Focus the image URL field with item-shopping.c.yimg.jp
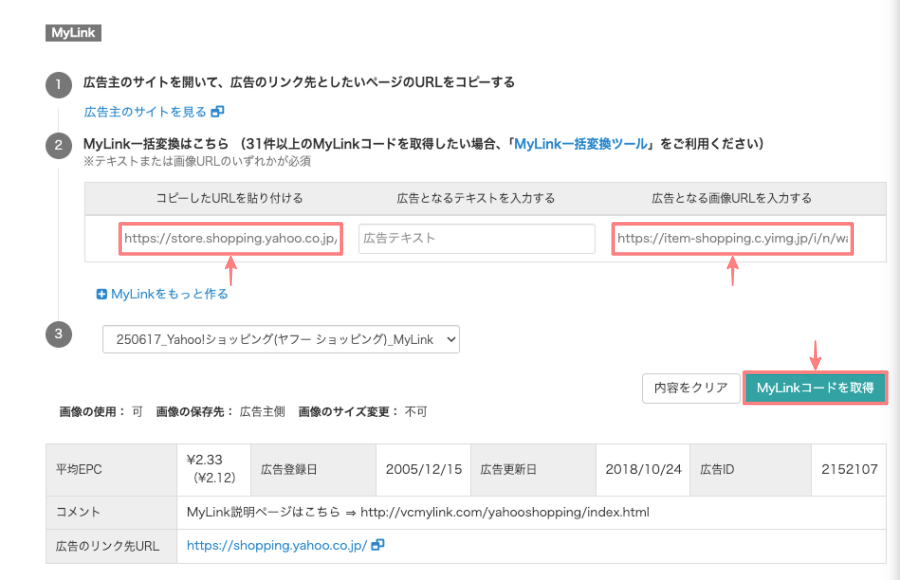This screenshot has width=900, height=580. click(732, 238)
